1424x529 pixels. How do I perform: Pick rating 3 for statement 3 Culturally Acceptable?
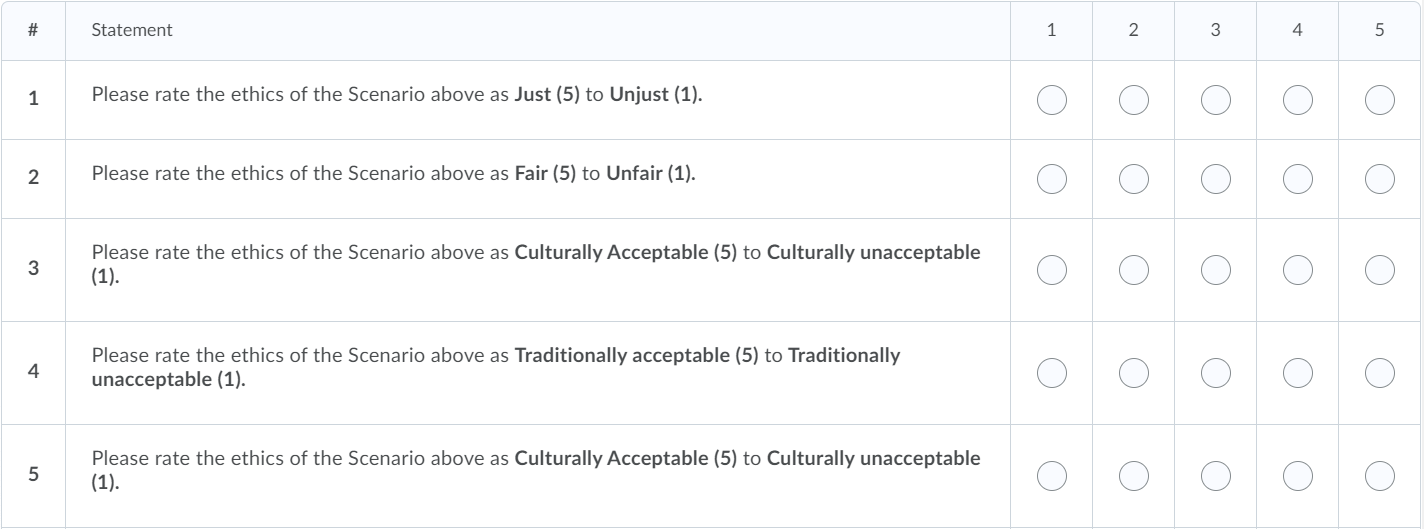(1215, 269)
